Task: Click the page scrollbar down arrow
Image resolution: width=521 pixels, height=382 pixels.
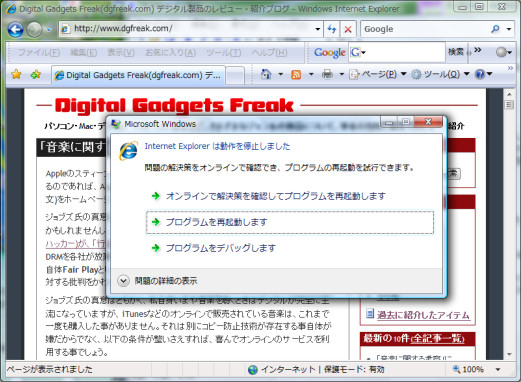Action: click(509, 354)
